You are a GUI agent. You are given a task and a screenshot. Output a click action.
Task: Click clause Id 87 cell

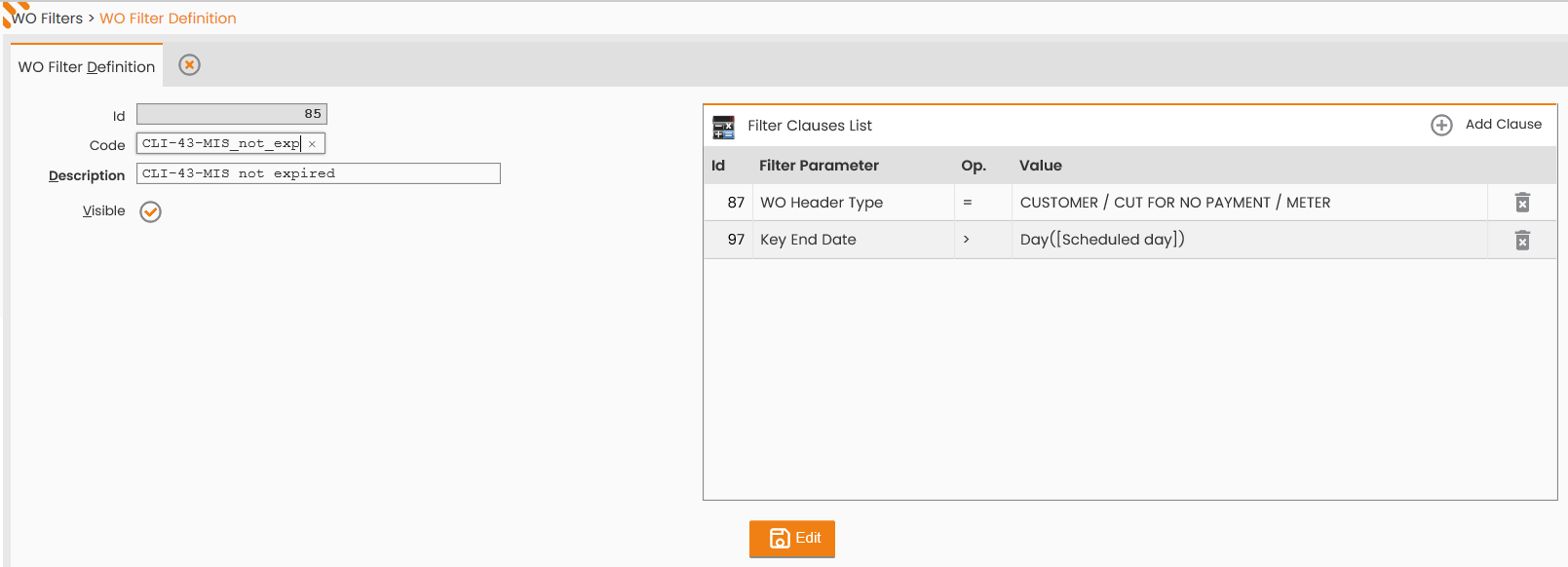pos(728,203)
